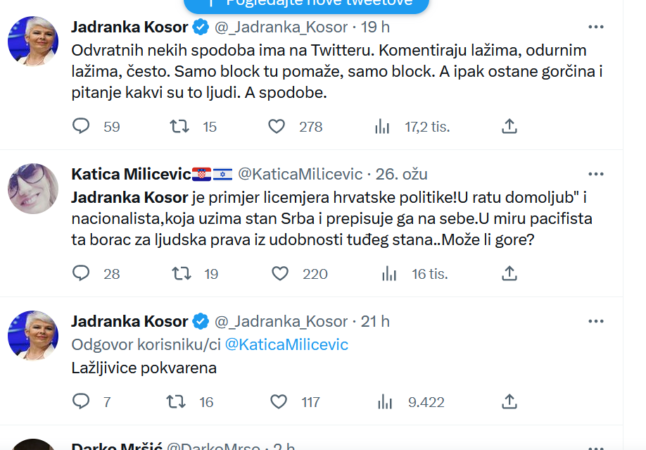The image size is (646, 450).
Task: Share the "Lažljivice pokvarena" reply
Action: pos(509,401)
